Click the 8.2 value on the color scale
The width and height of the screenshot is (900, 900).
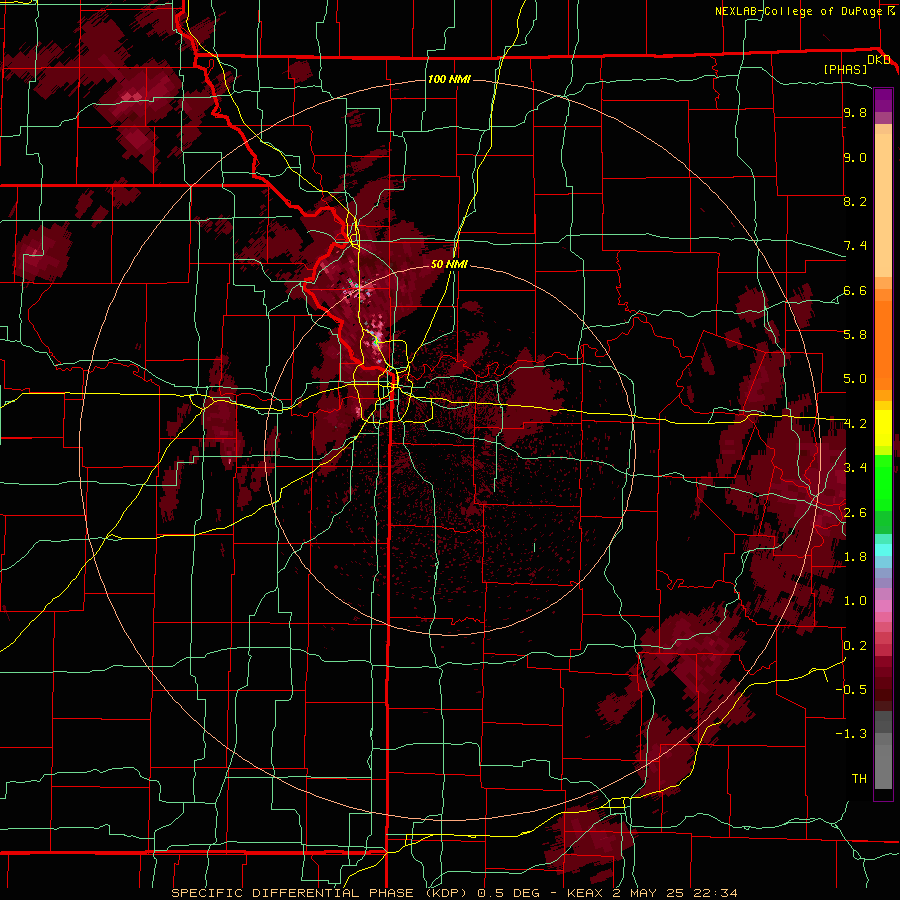[855, 201]
